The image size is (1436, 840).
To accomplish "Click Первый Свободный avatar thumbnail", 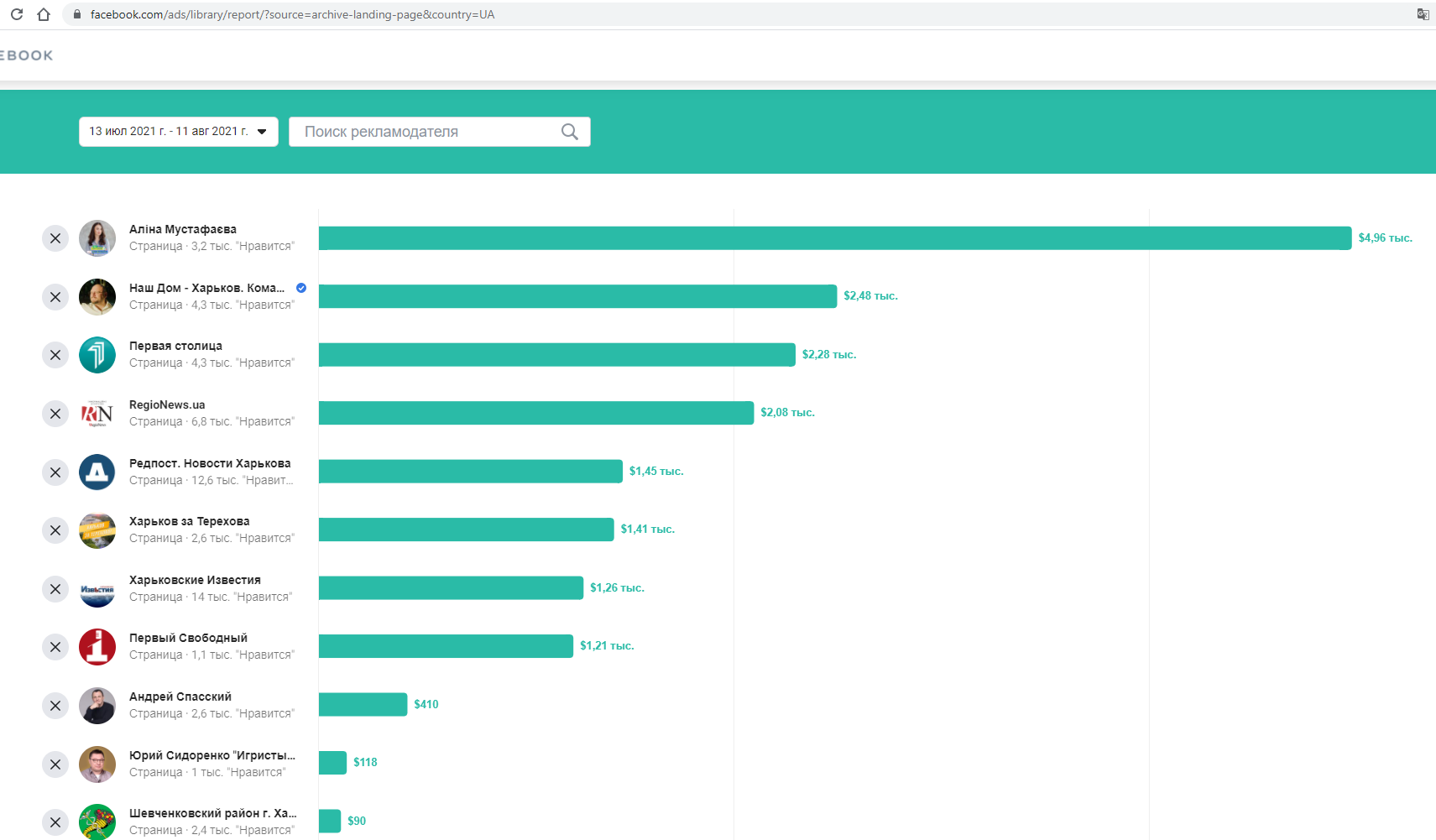I will pos(97,647).
